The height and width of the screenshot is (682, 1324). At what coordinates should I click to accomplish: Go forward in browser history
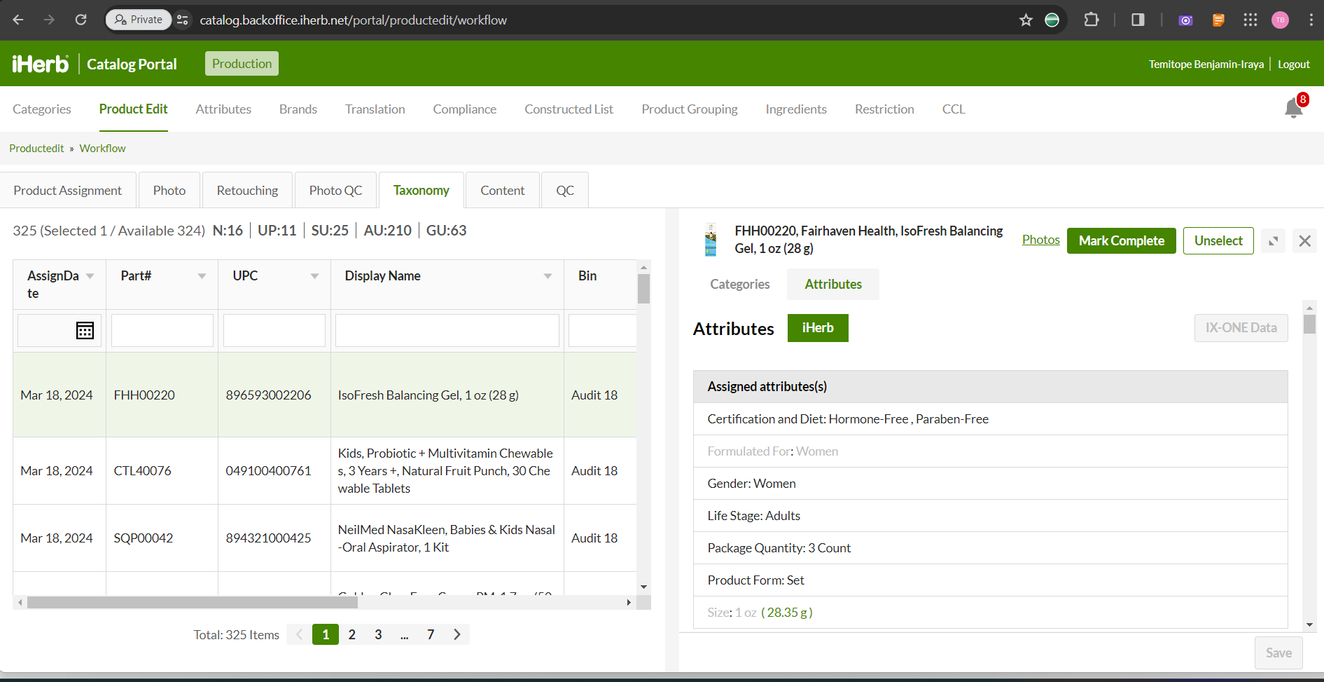click(50, 20)
